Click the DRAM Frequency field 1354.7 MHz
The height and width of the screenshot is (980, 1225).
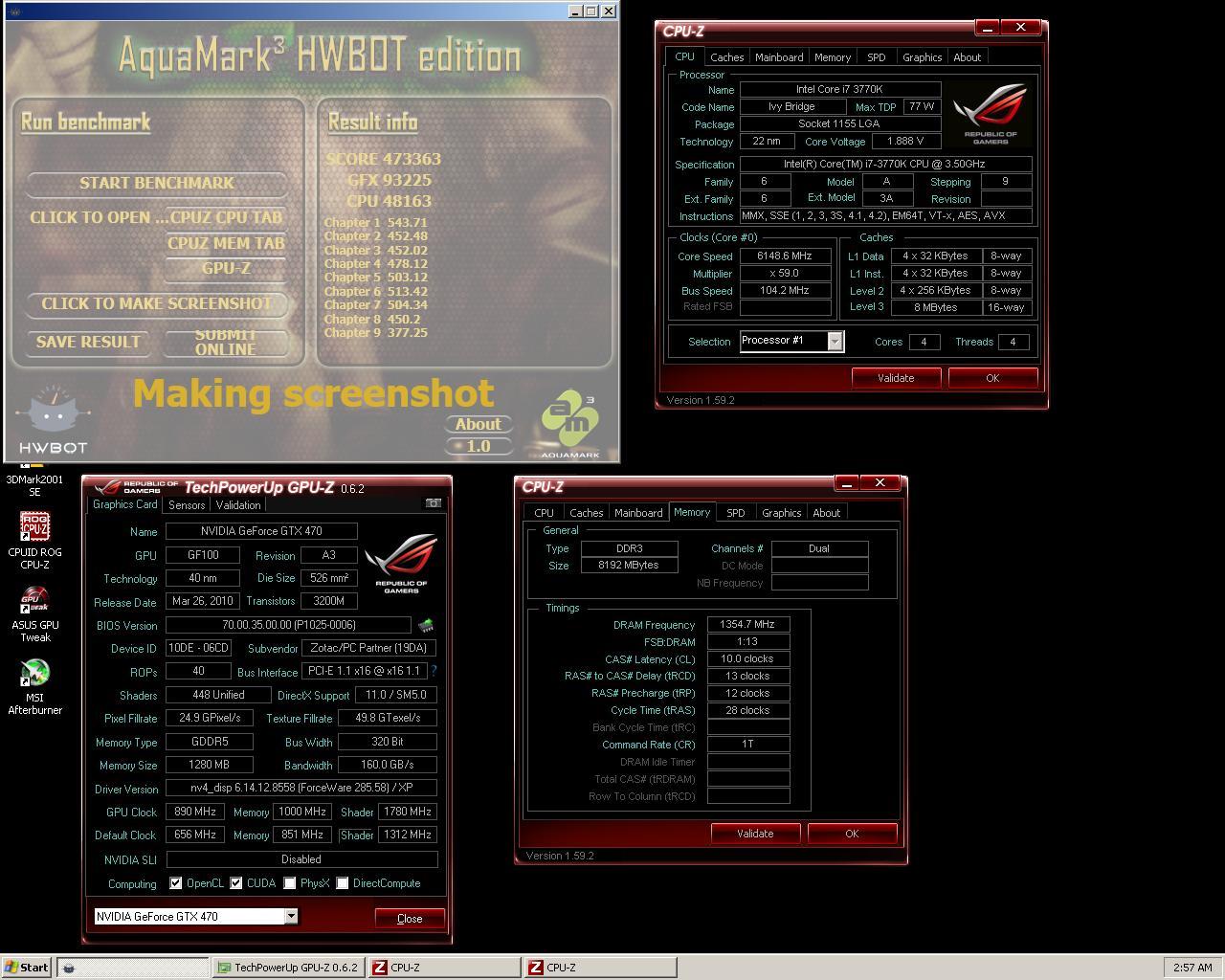748,624
